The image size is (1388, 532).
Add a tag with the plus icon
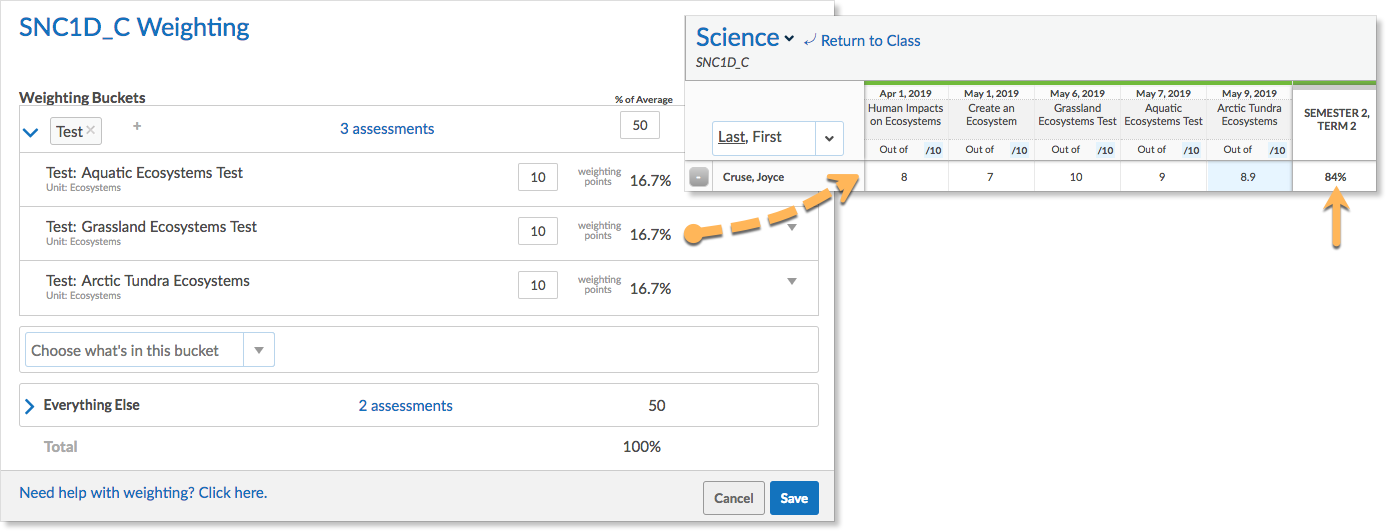tap(137, 126)
